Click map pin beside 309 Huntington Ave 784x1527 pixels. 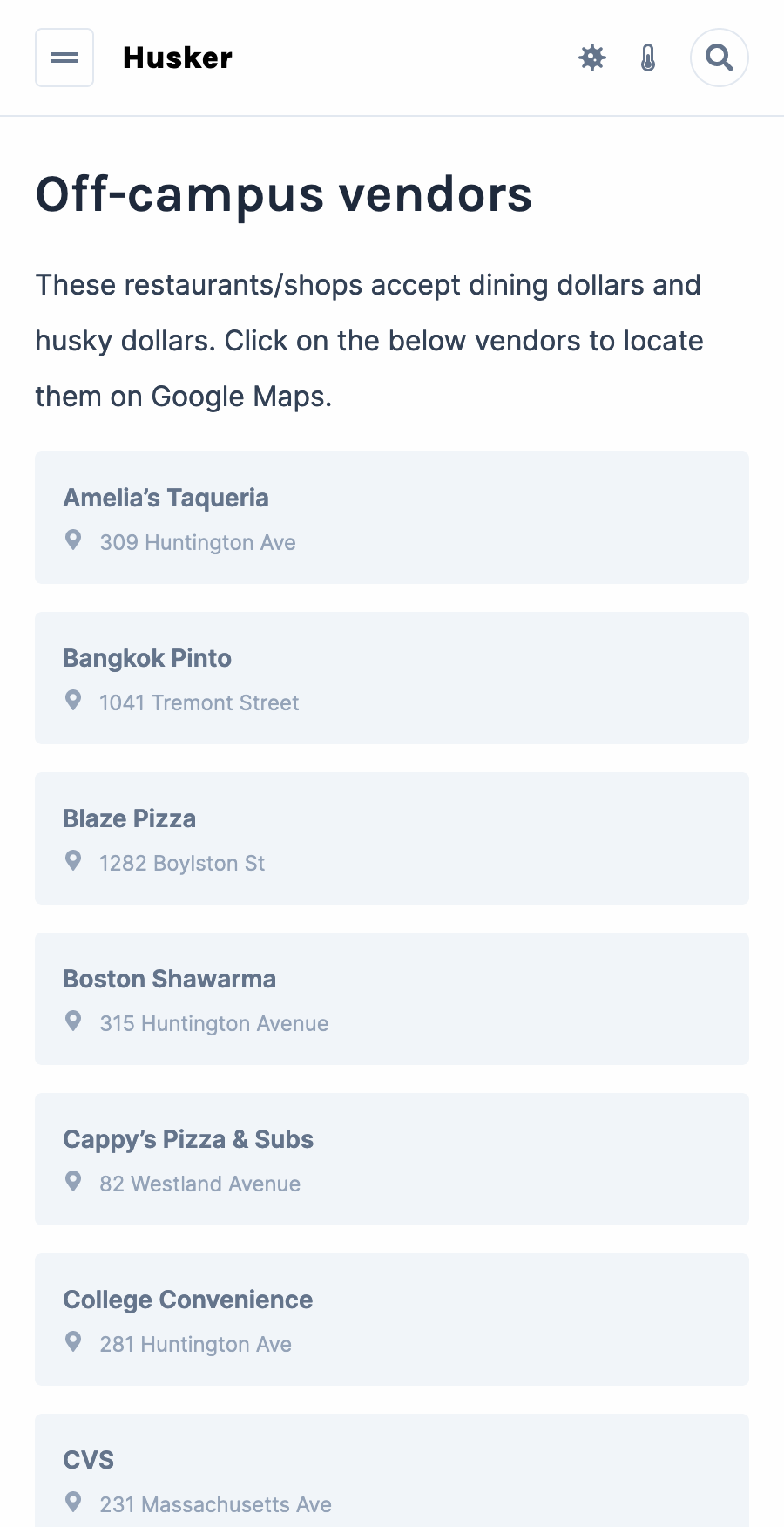(x=74, y=540)
